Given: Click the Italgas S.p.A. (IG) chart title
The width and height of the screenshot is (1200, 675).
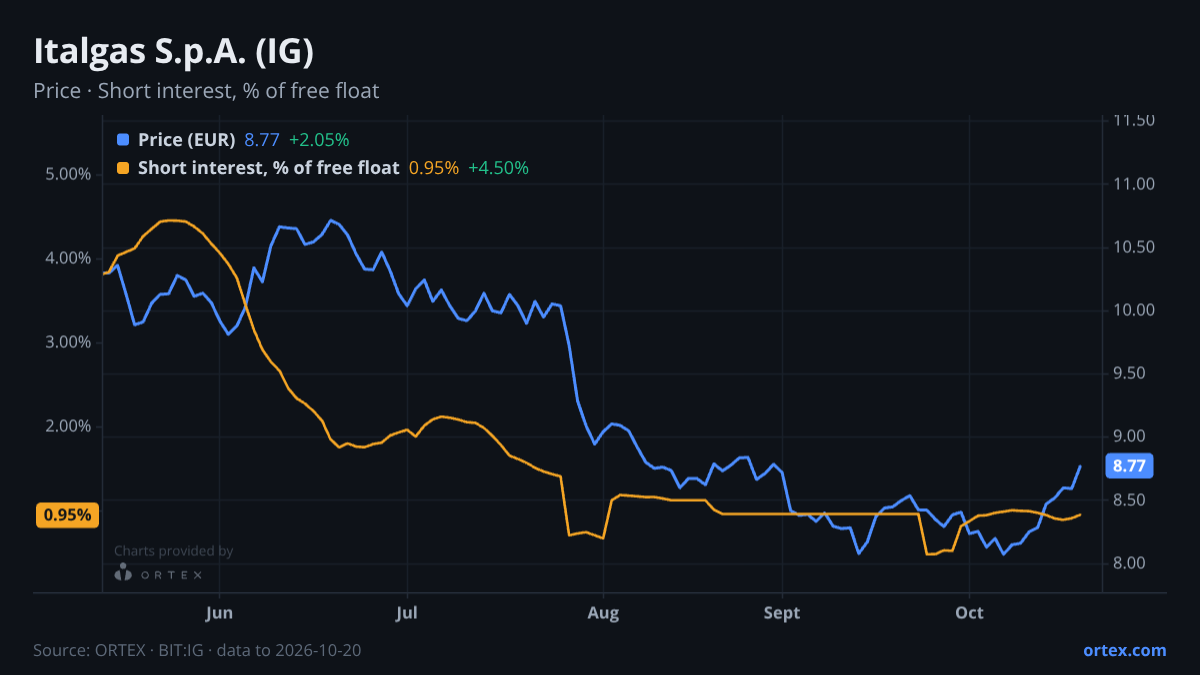Looking at the screenshot, I should [174, 50].
